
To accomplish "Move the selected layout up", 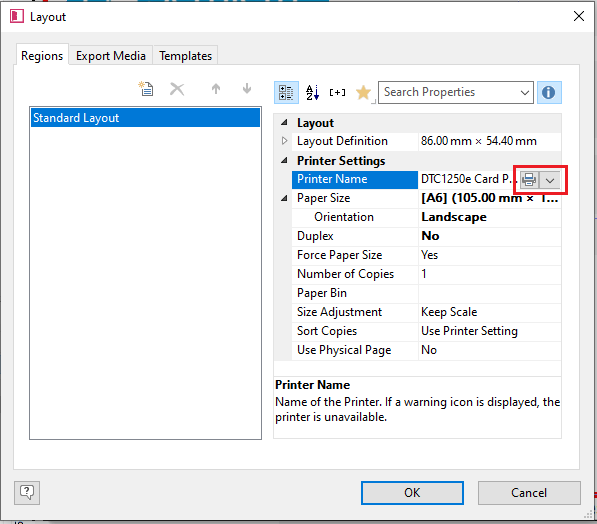I will point(216,89).
